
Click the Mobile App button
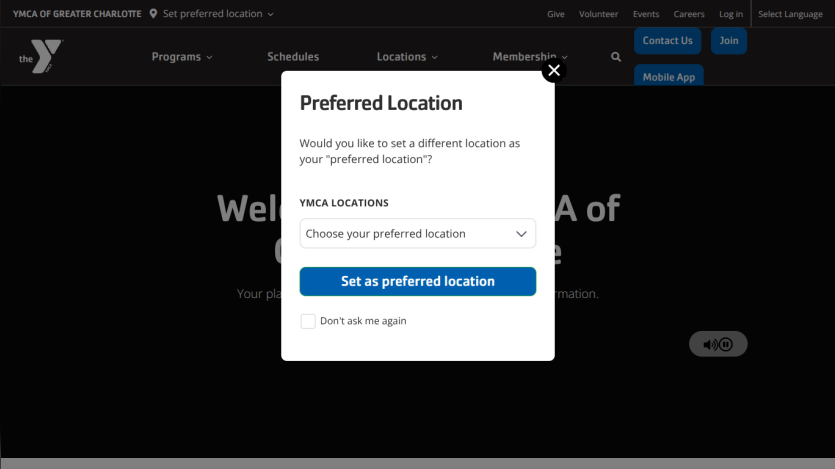pyautogui.click(x=668, y=76)
